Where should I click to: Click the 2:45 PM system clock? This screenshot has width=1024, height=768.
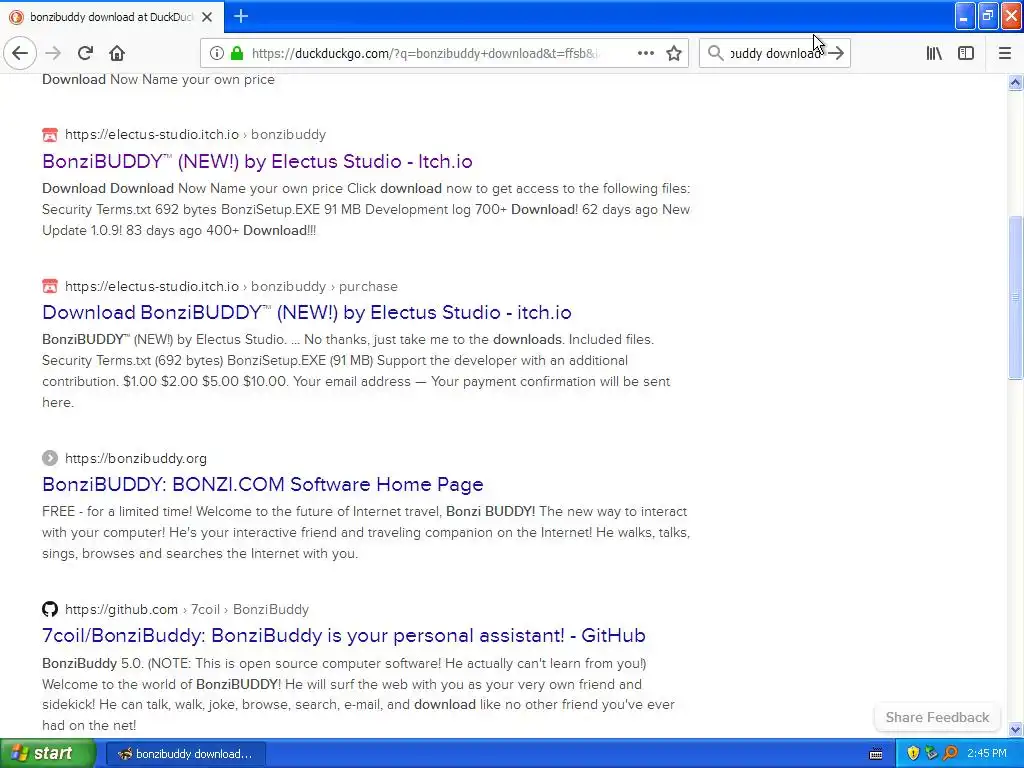987,754
